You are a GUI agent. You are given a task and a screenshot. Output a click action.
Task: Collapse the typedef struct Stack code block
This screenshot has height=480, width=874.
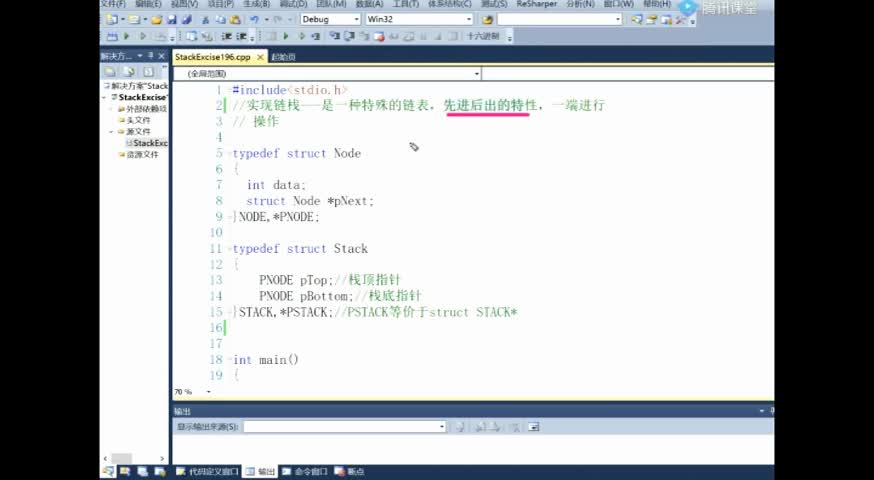coord(230,249)
